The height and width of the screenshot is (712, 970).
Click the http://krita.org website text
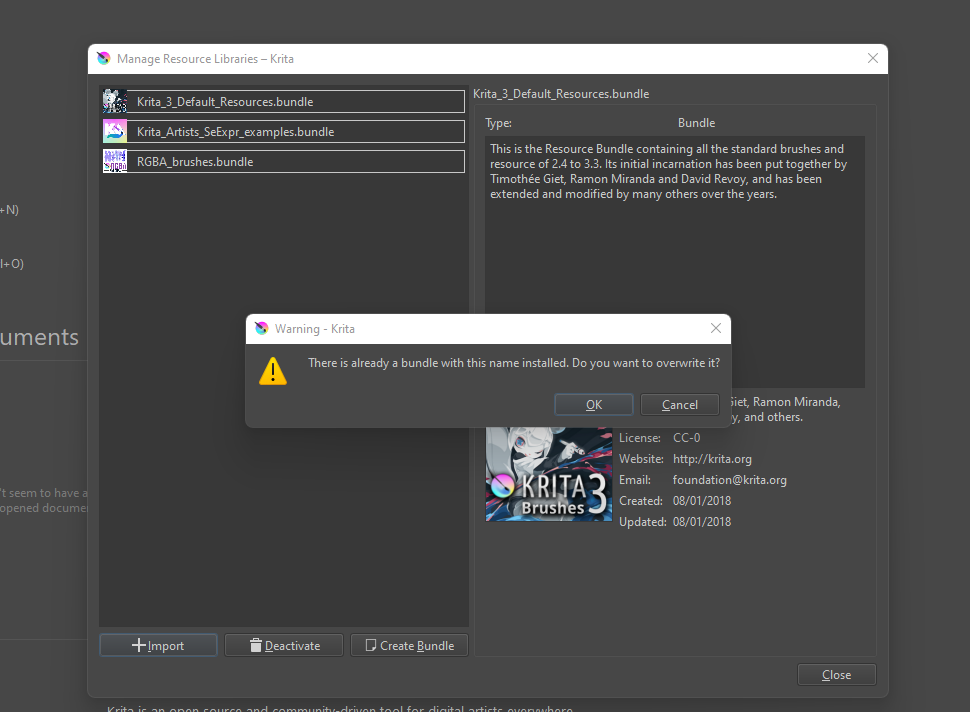(712, 459)
